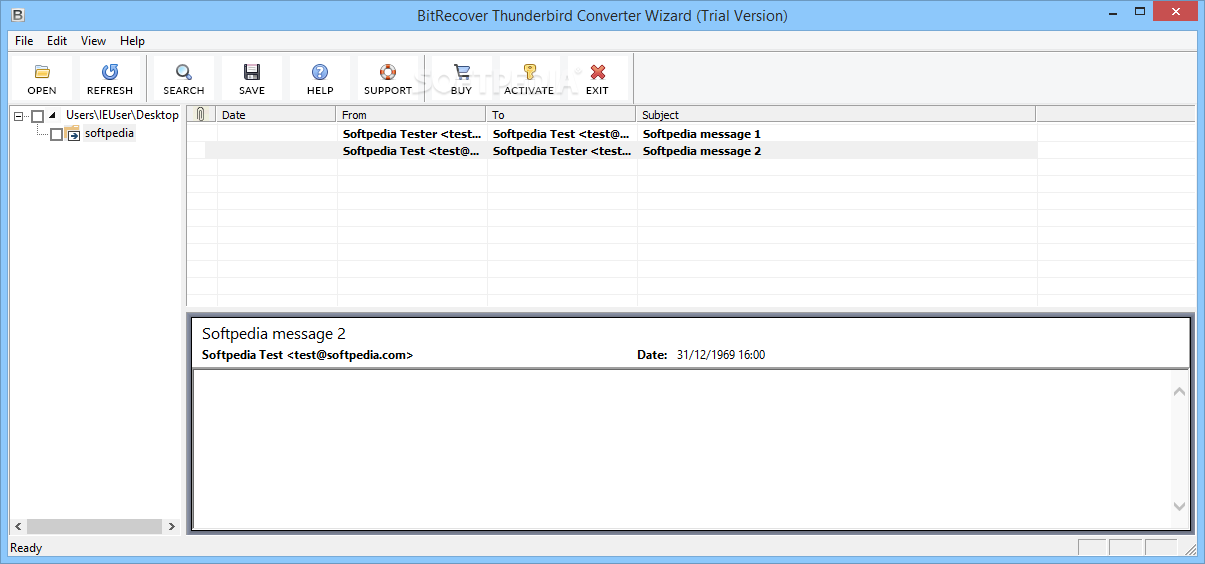
Task: Click the Exit red cross icon
Action: pyautogui.click(x=597, y=72)
